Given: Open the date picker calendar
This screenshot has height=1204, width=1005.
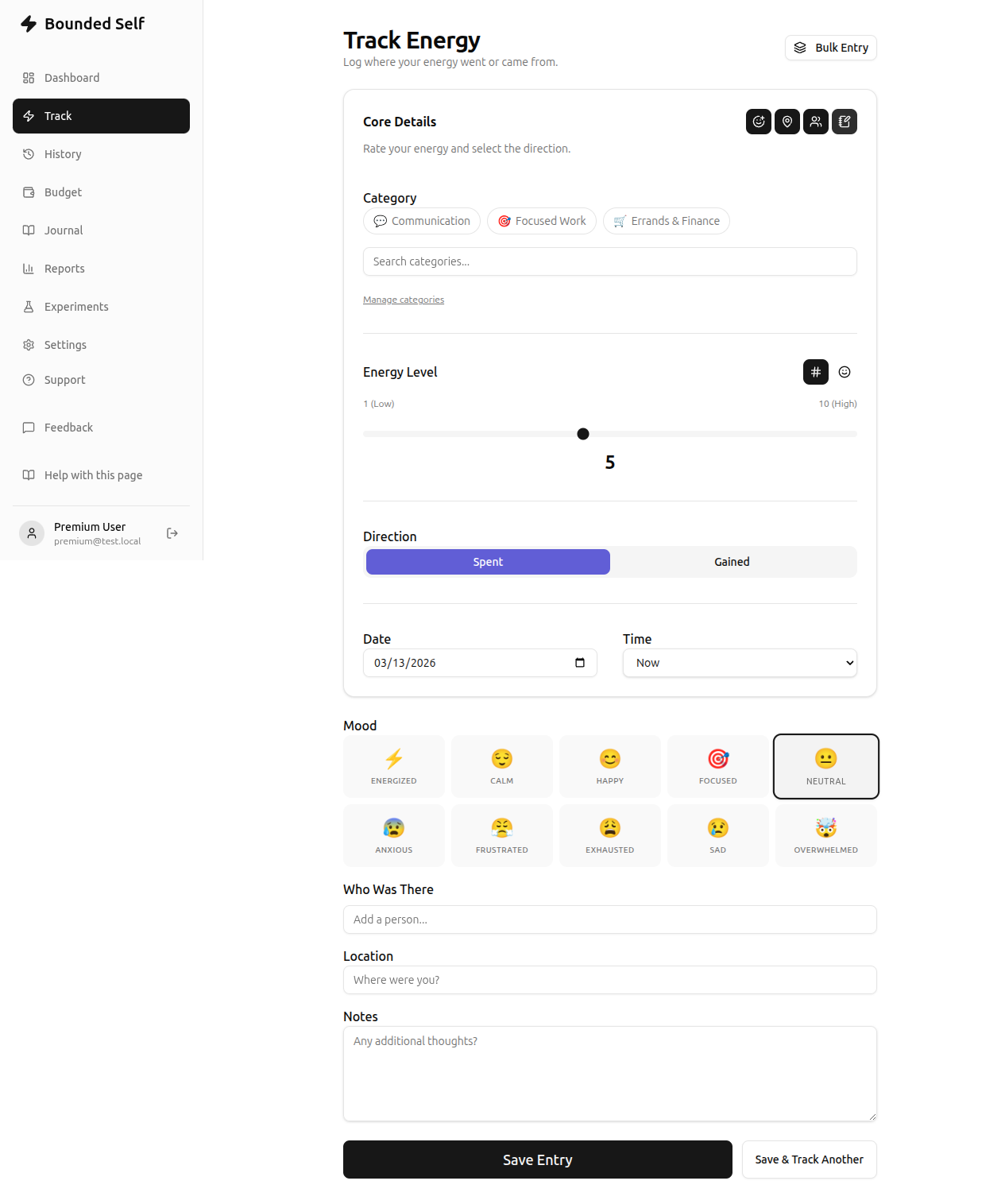Looking at the screenshot, I should point(579,663).
